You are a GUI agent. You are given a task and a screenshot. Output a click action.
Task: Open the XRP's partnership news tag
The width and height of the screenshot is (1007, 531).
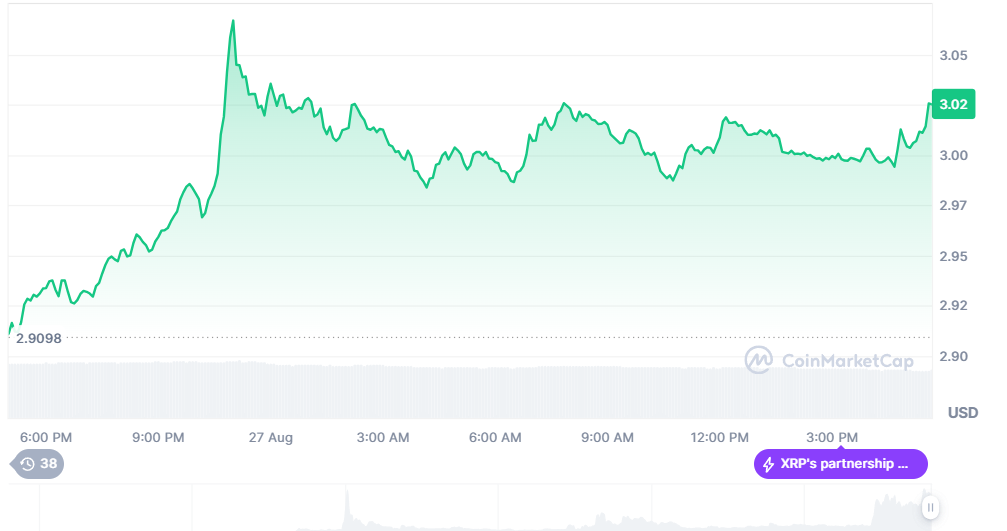pos(841,464)
